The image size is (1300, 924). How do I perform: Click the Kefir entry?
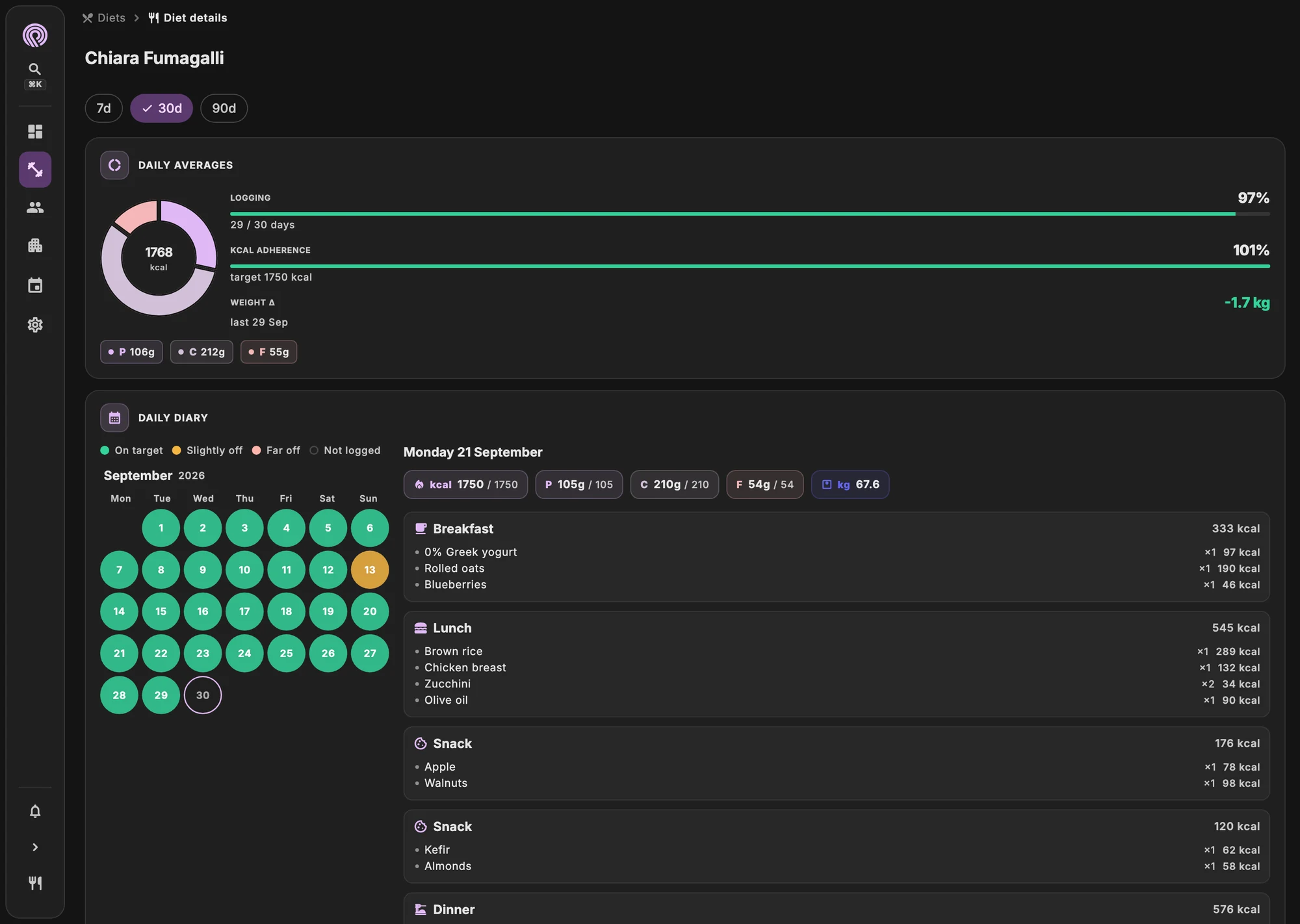click(x=837, y=850)
